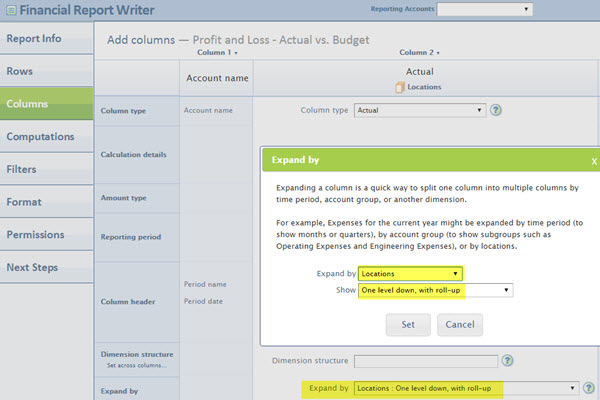This screenshot has height=400, width=600.
Task: Click the Dimension structure input field
Action: point(426,361)
